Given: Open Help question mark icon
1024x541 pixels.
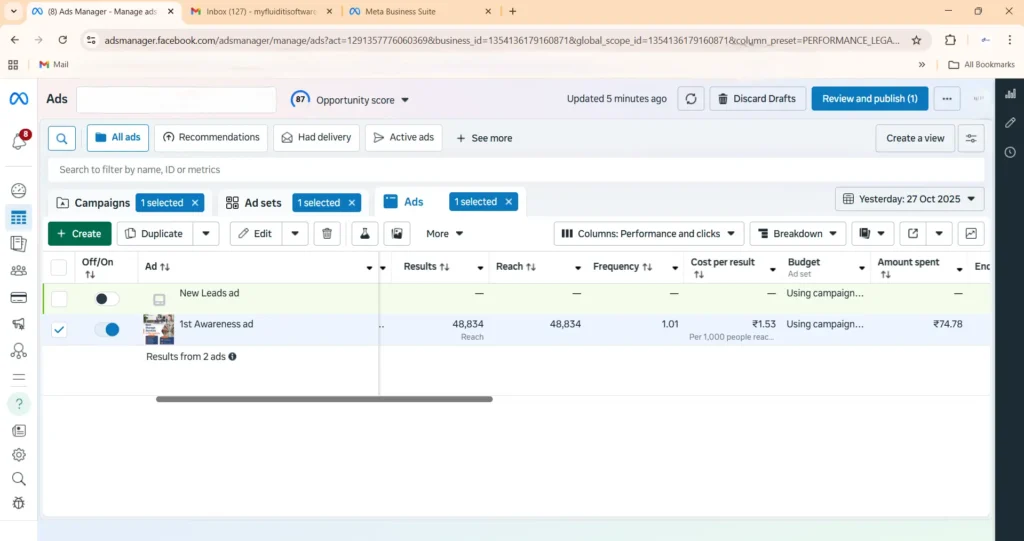Looking at the screenshot, I should tap(19, 404).
